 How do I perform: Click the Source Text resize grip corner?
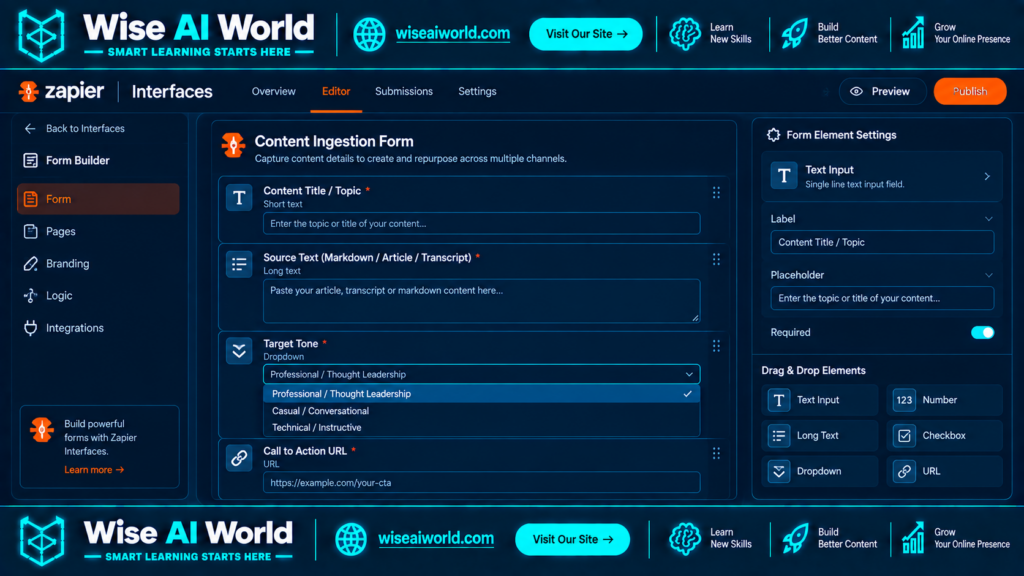(x=695, y=318)
